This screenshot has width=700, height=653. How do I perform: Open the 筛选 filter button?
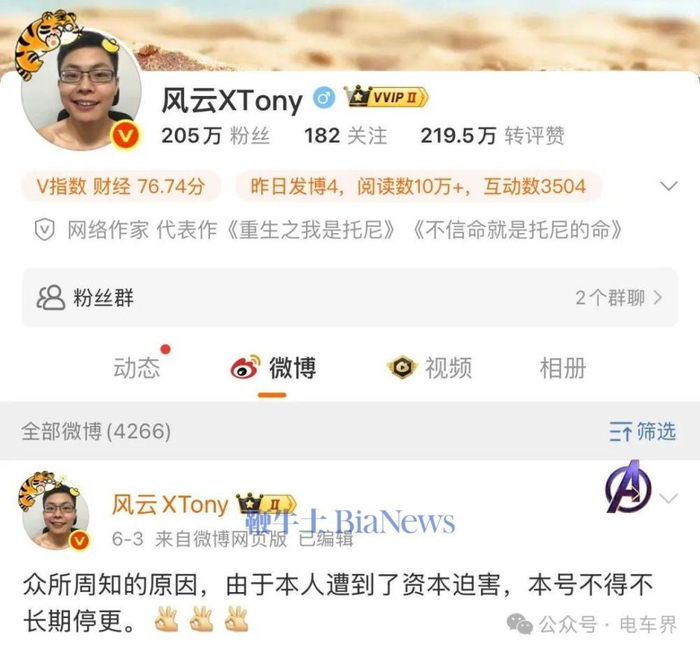click(643, 431)
